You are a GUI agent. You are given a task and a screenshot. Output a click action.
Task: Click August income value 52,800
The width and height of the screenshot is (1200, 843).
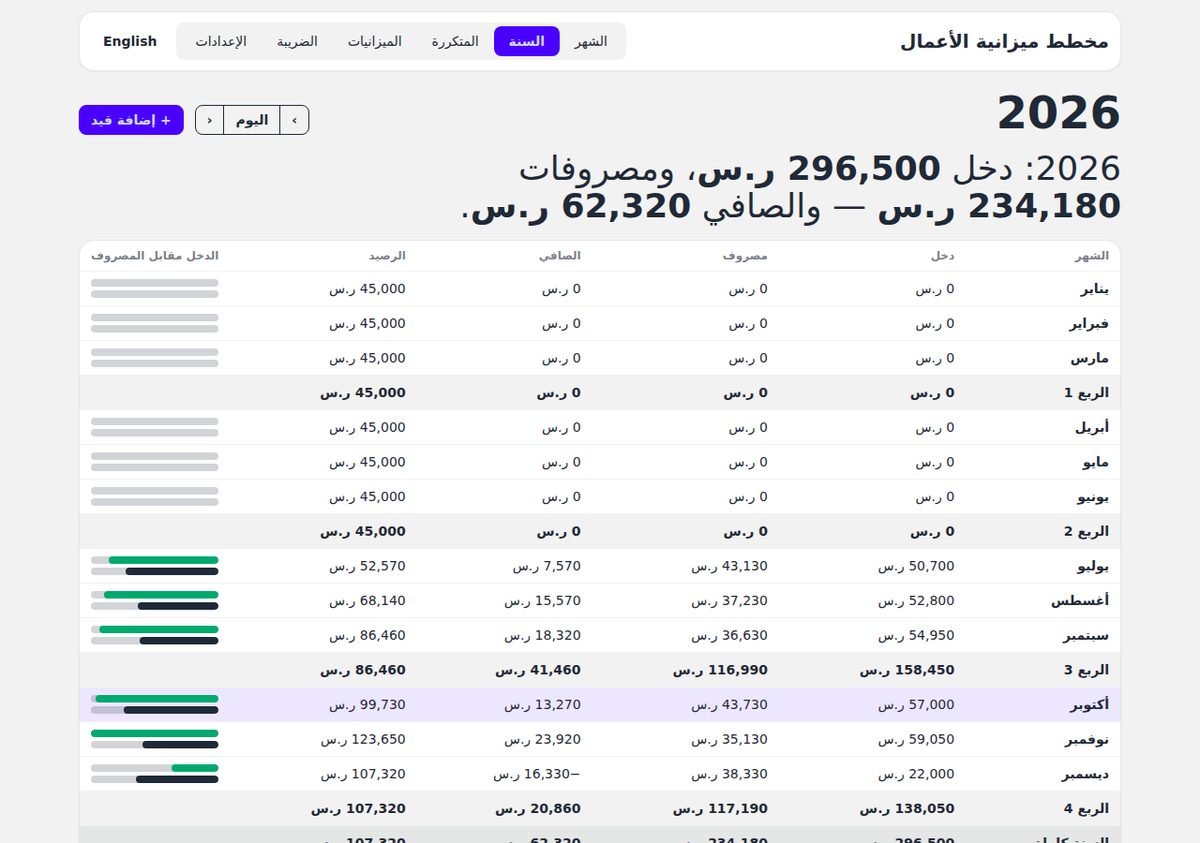click(917, 601)
